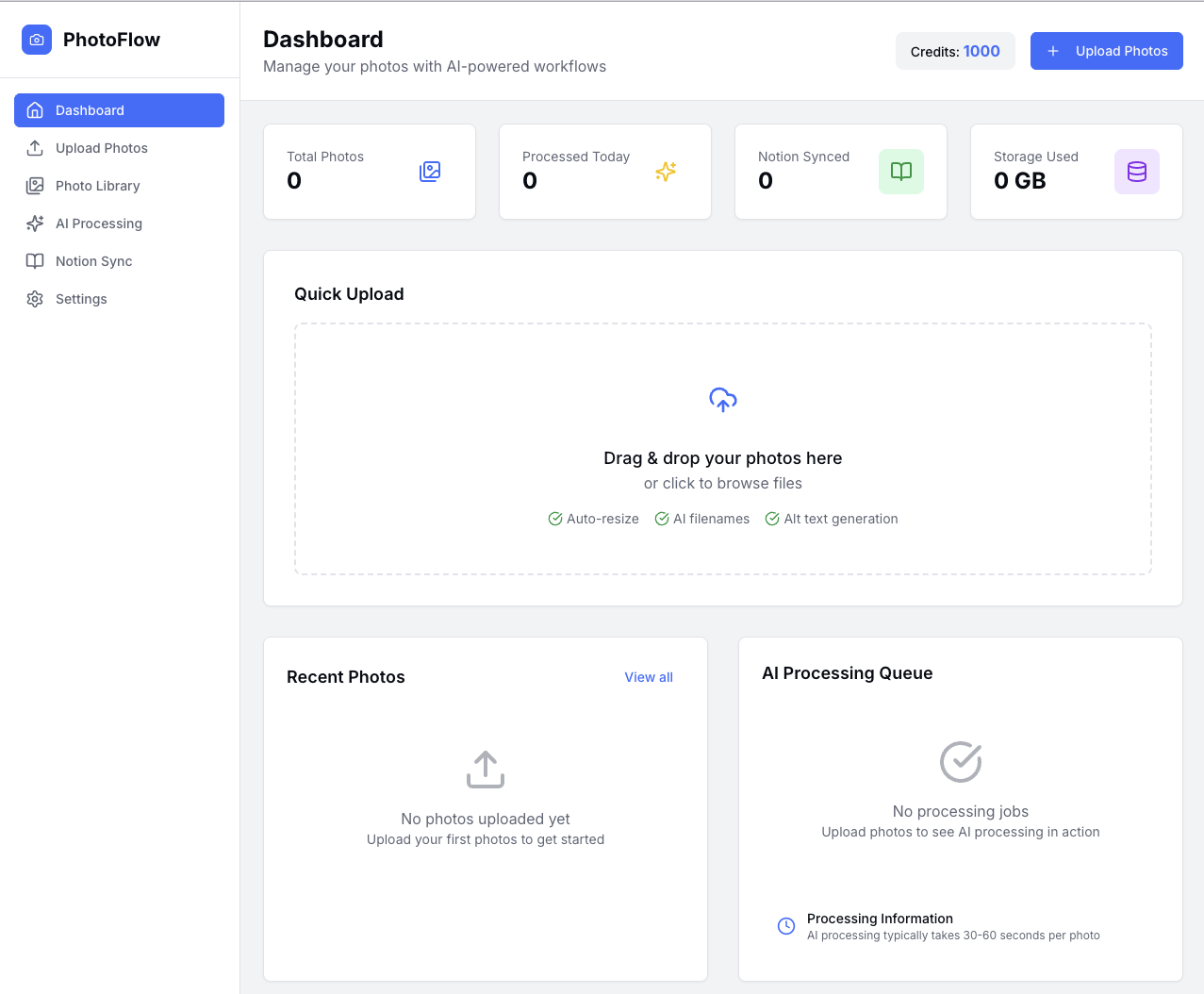Click the PhotoFlow camera logo icon
The height and width of the screenshot is (994, 1204).
(37, 40)
